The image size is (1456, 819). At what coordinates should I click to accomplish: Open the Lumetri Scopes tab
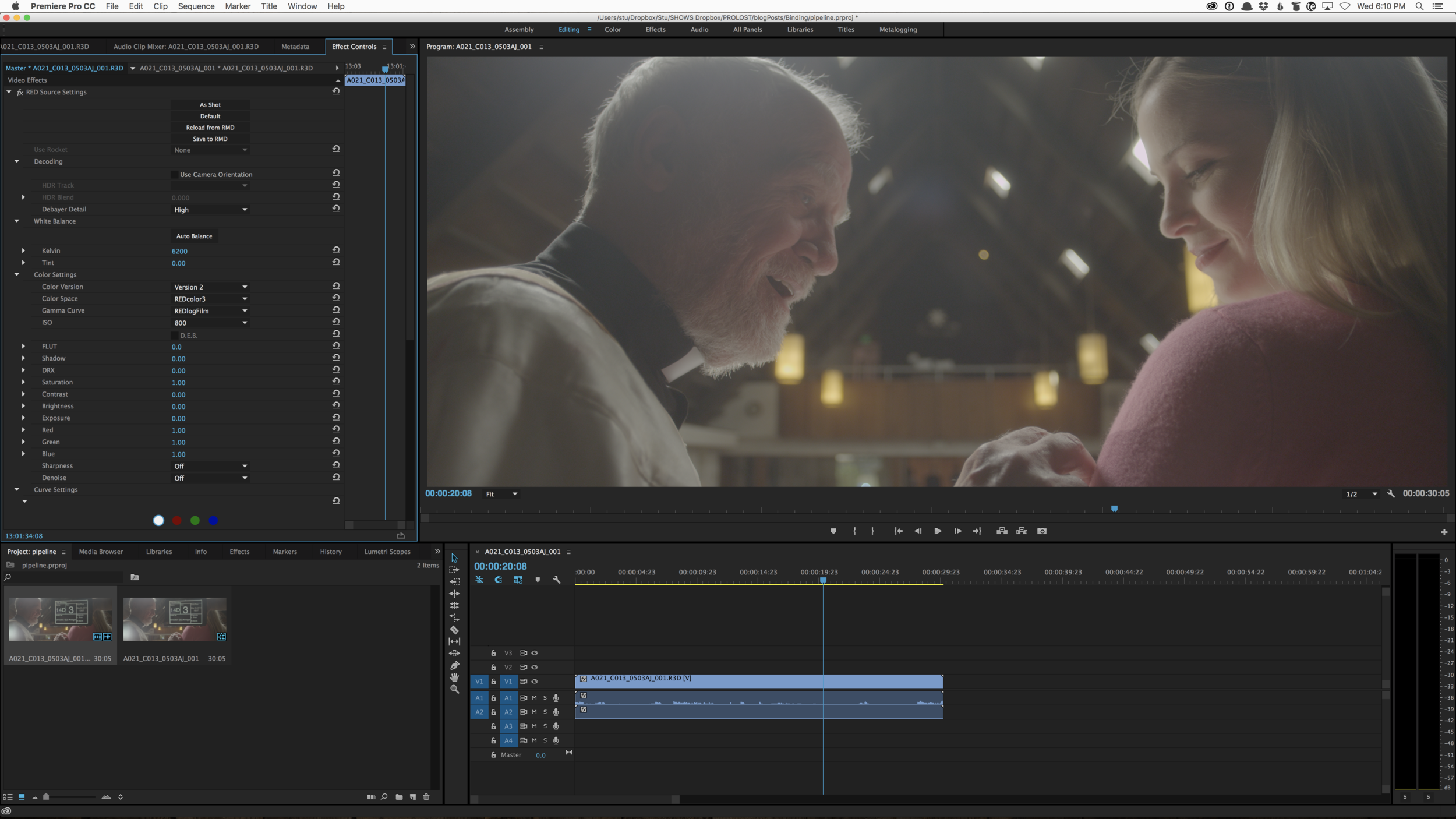pos(387,552)
